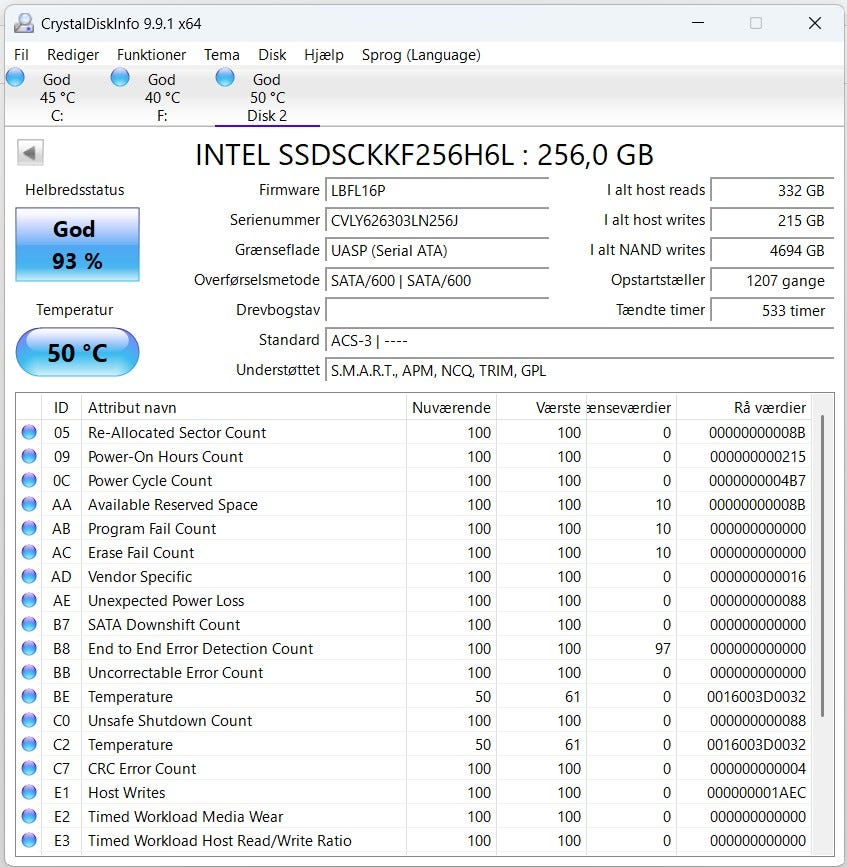Click the serial number field CVLY626303LN256J
847x867 pixels.
pyautogui.click(x=437, y=220)
